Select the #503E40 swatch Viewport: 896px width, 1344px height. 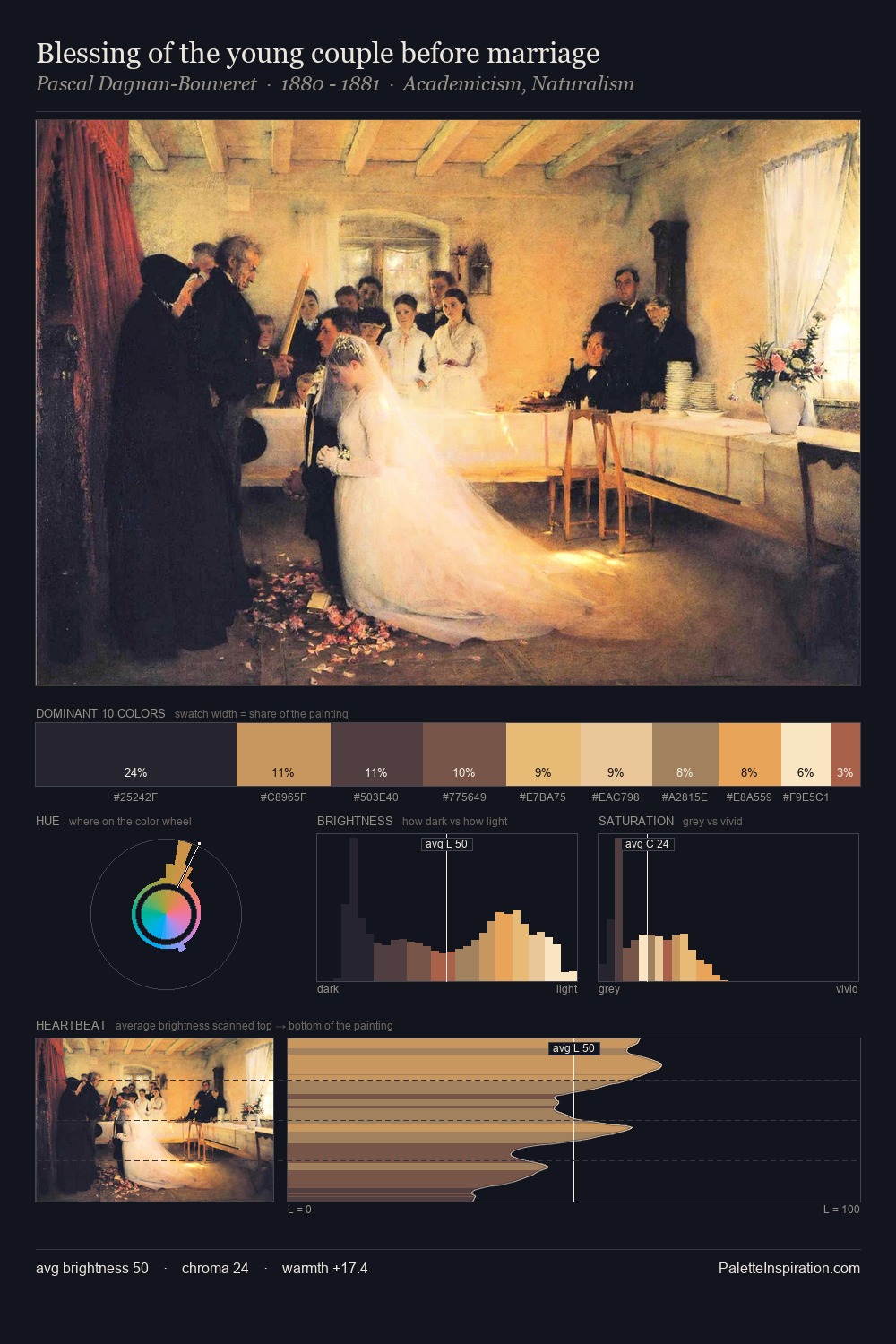tap(376, 754)
